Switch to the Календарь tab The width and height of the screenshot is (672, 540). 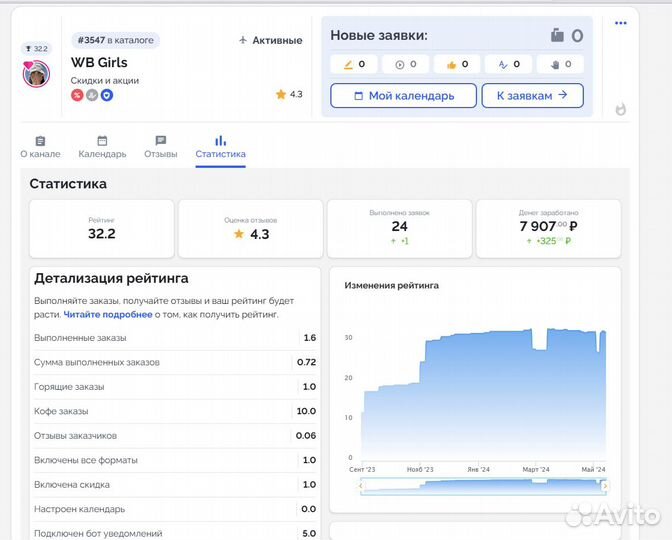point(102,147)
